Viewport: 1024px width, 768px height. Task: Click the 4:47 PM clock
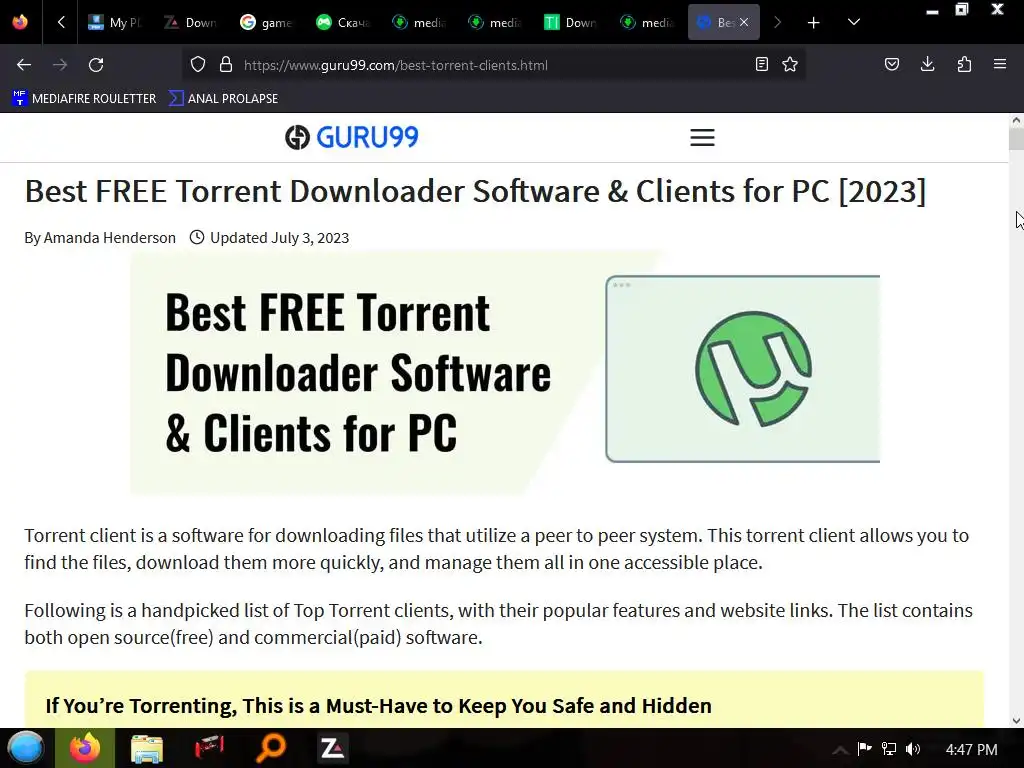(972, 750)
